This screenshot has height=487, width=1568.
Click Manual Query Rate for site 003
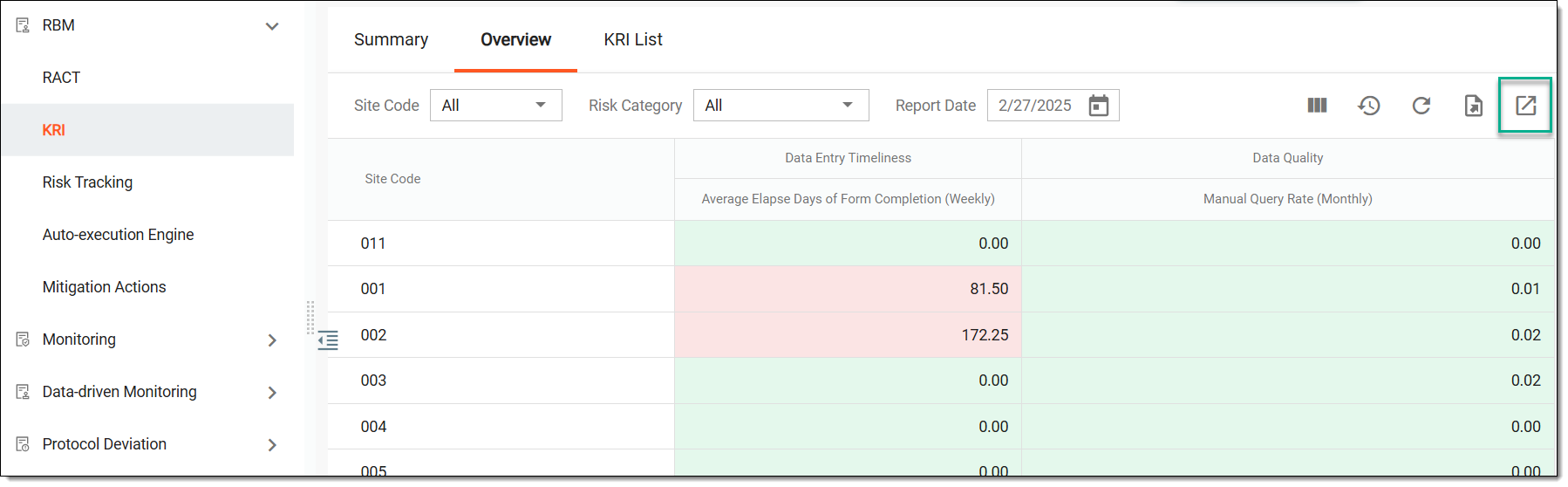click(1288, 381)
